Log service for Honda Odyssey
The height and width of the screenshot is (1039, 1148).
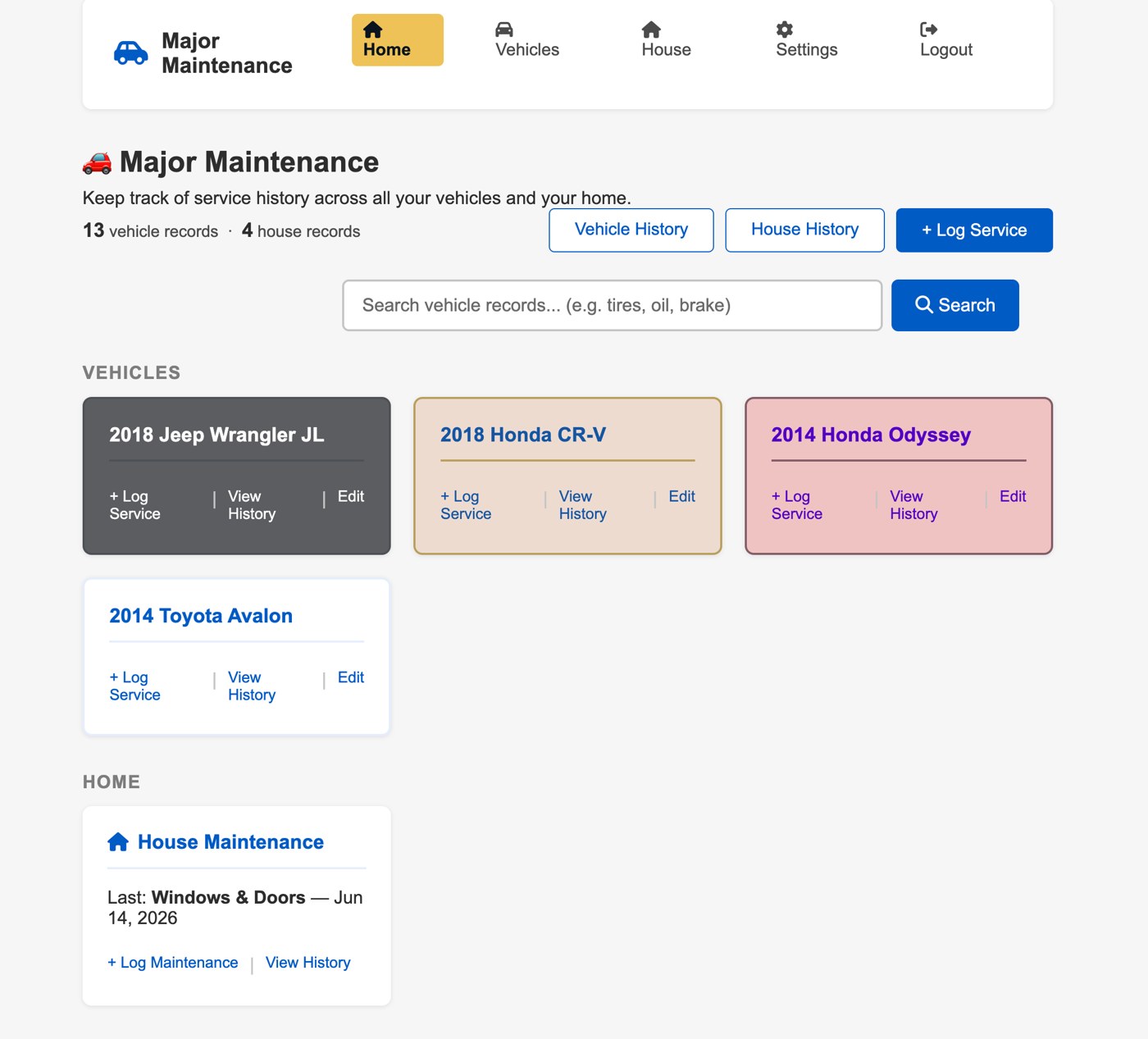click(x=797, y=505)
